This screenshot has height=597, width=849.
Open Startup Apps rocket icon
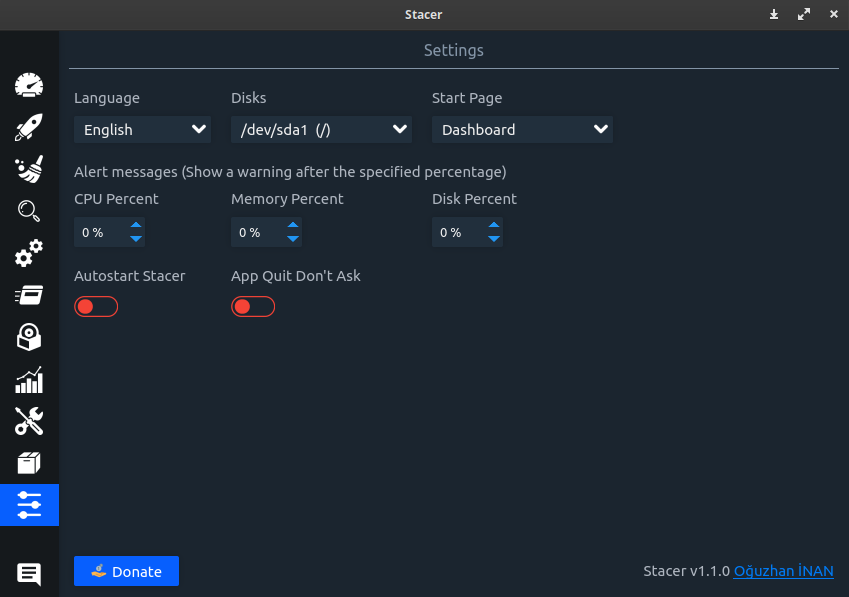coord(29,127)
